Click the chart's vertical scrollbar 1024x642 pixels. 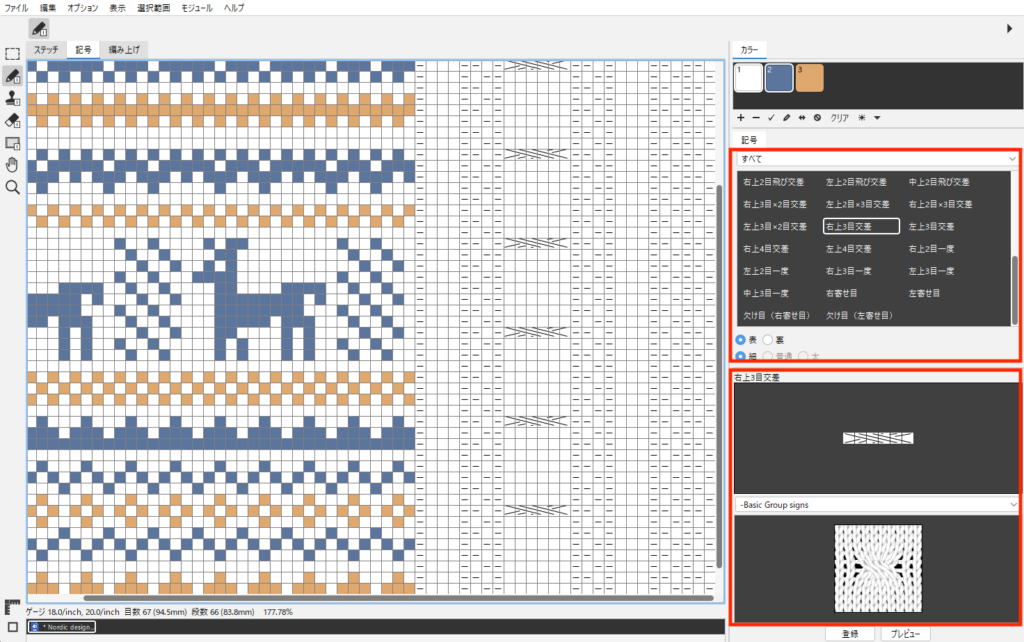[720, 376]
